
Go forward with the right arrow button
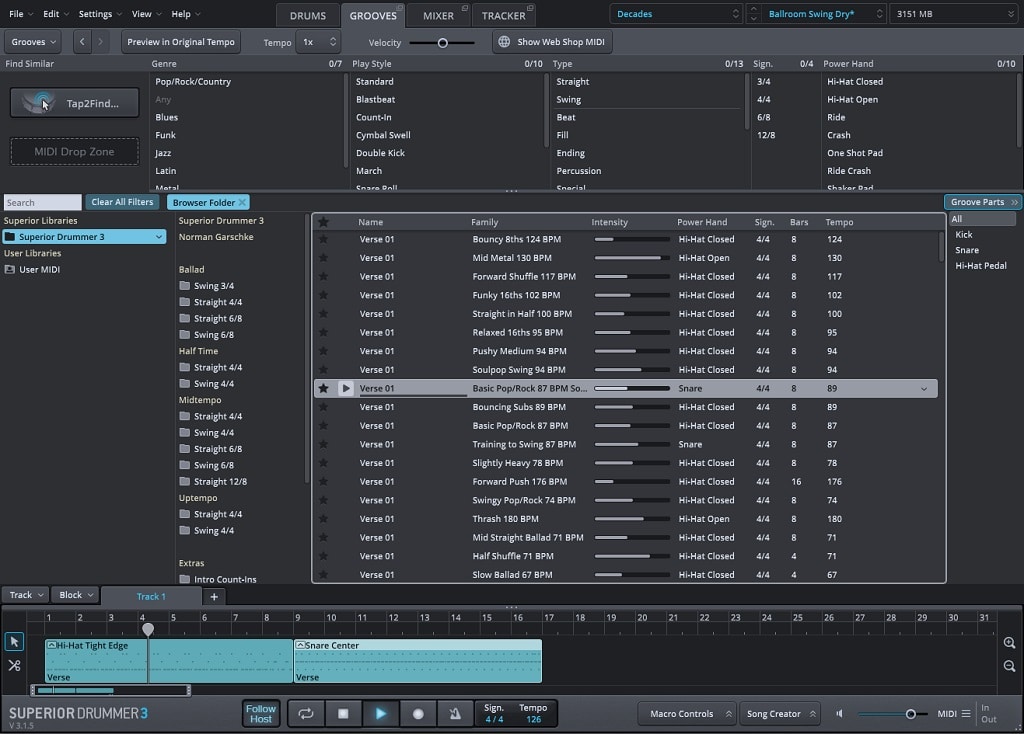point(100,42)
